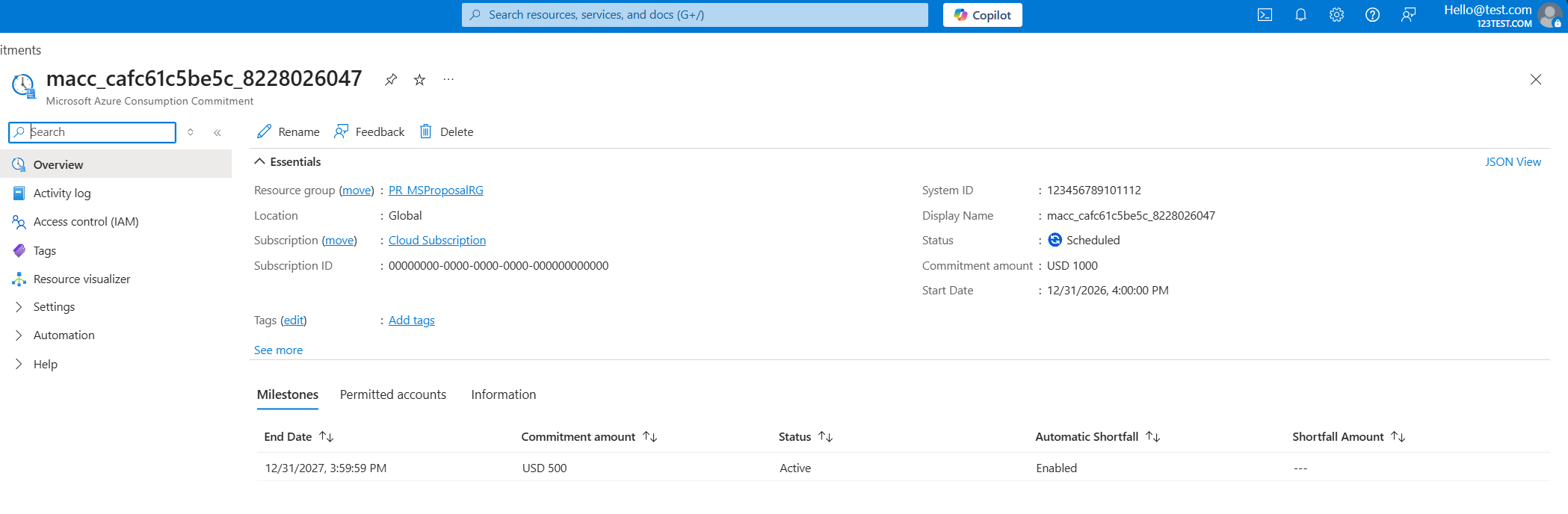
Task: Open Cloud Subscription link
Action: coord(437,241)
